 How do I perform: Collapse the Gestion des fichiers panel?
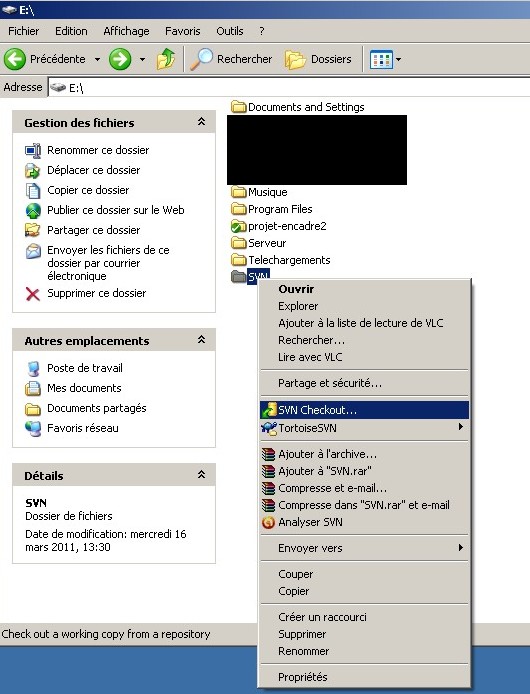click(201, 121)
